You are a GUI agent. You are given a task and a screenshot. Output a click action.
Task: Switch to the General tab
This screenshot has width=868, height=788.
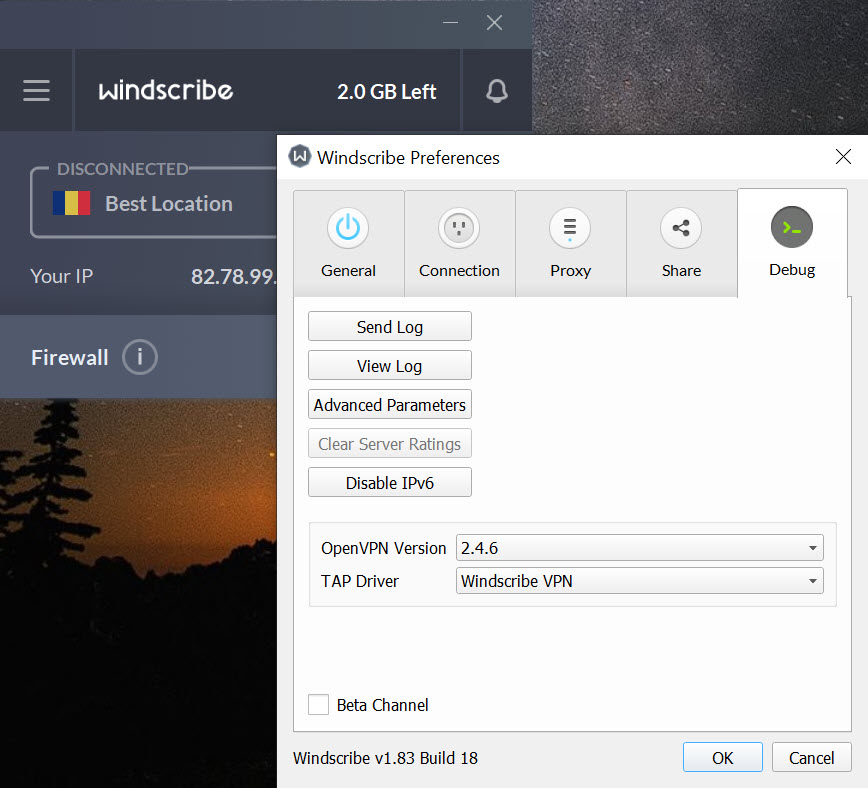pos(349,244)
